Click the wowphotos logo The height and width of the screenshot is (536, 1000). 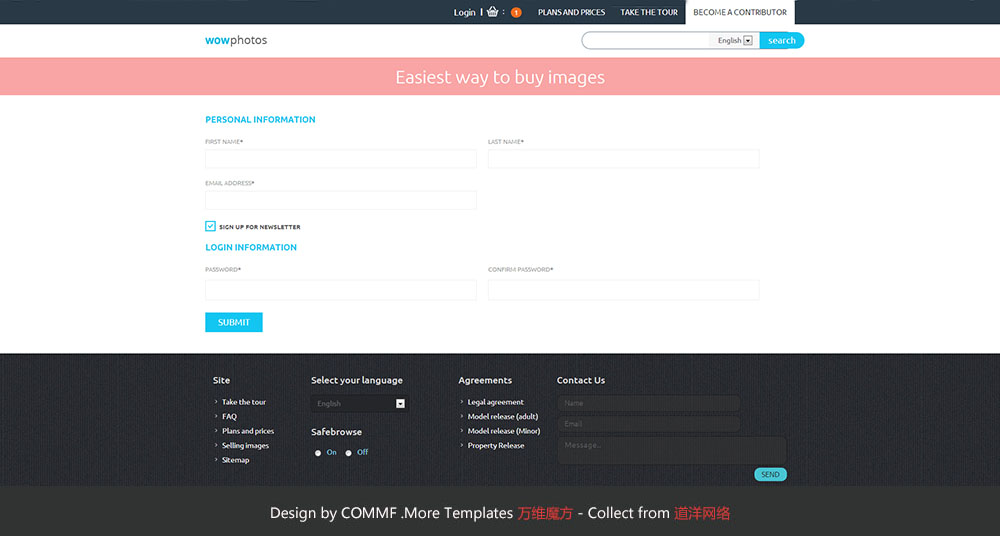(236, 40)
